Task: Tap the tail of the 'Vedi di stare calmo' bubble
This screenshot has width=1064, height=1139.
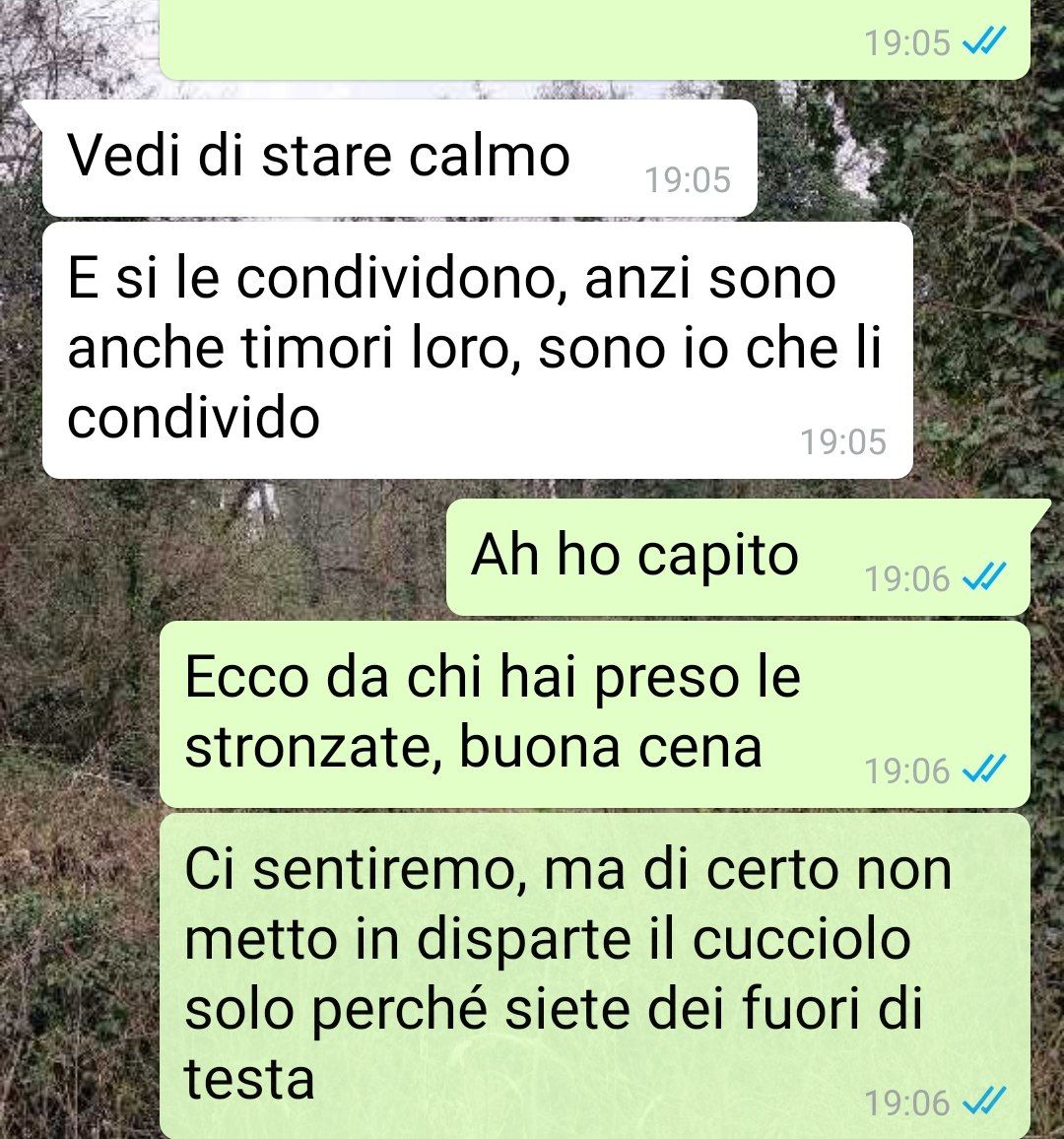Action: click(33, 110)
